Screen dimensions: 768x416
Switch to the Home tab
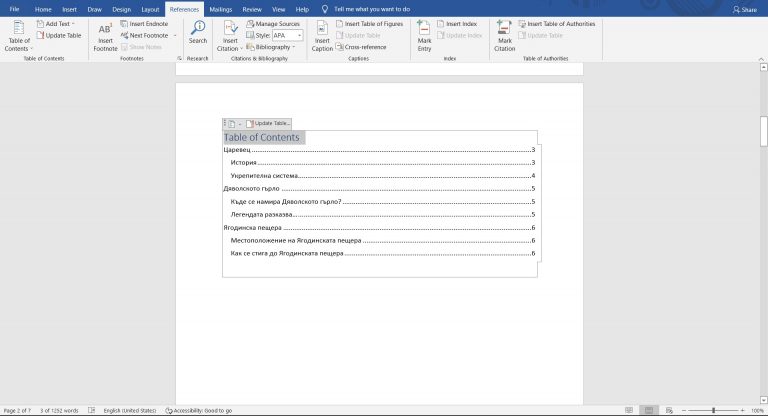click(43, 9)
